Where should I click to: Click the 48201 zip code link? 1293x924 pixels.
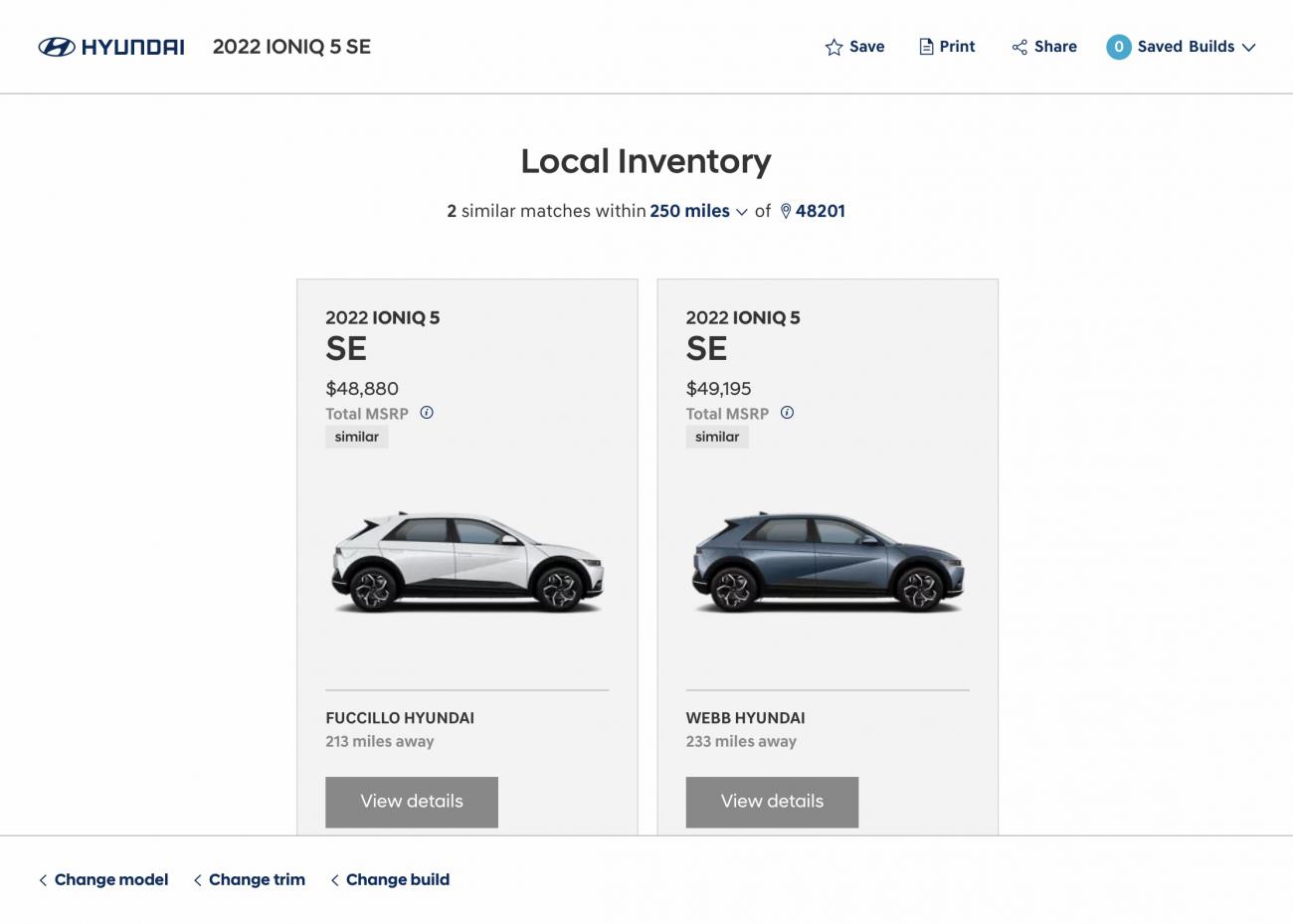pos(820,211)
